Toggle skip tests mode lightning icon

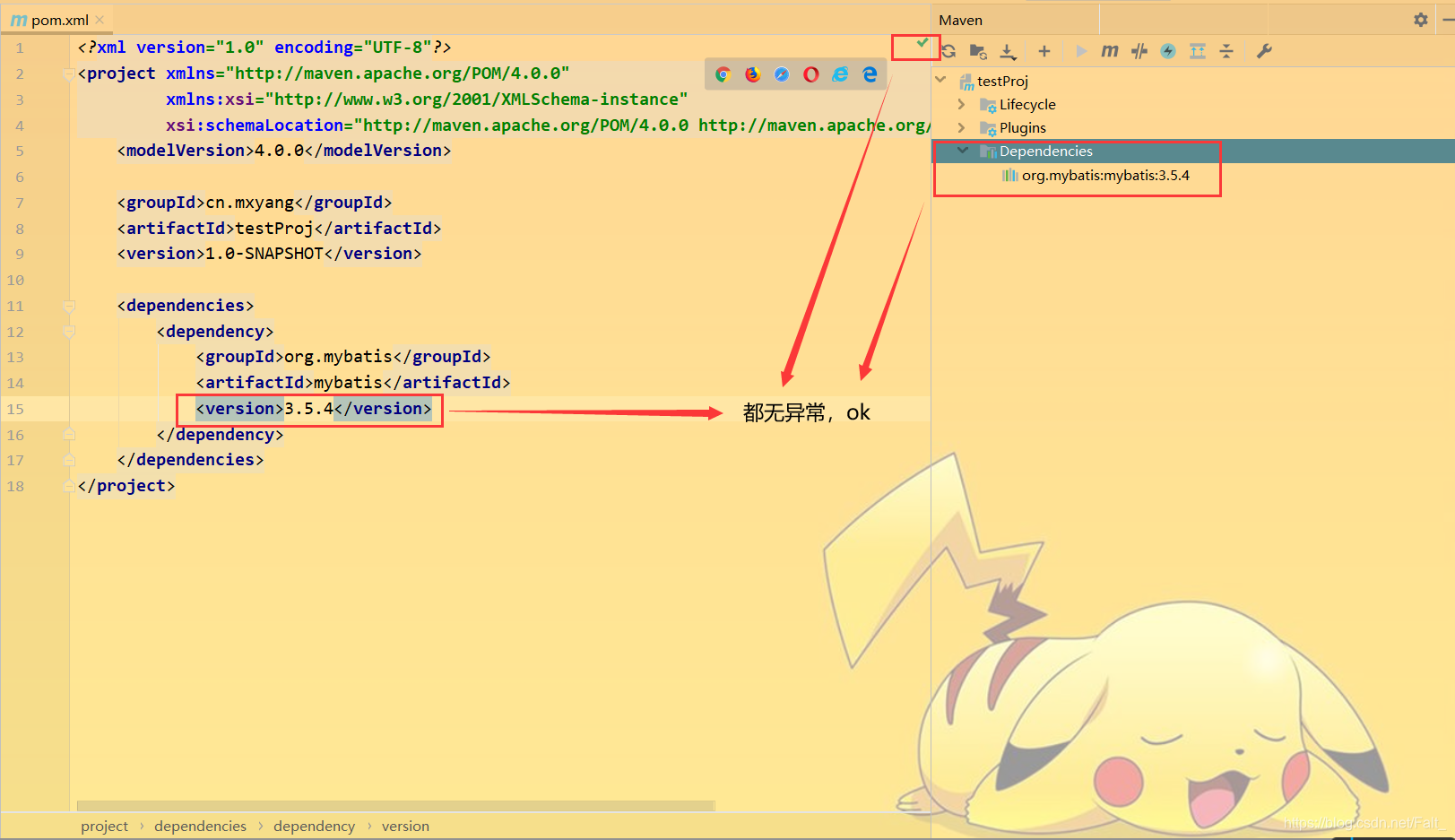click(1168, 51)
